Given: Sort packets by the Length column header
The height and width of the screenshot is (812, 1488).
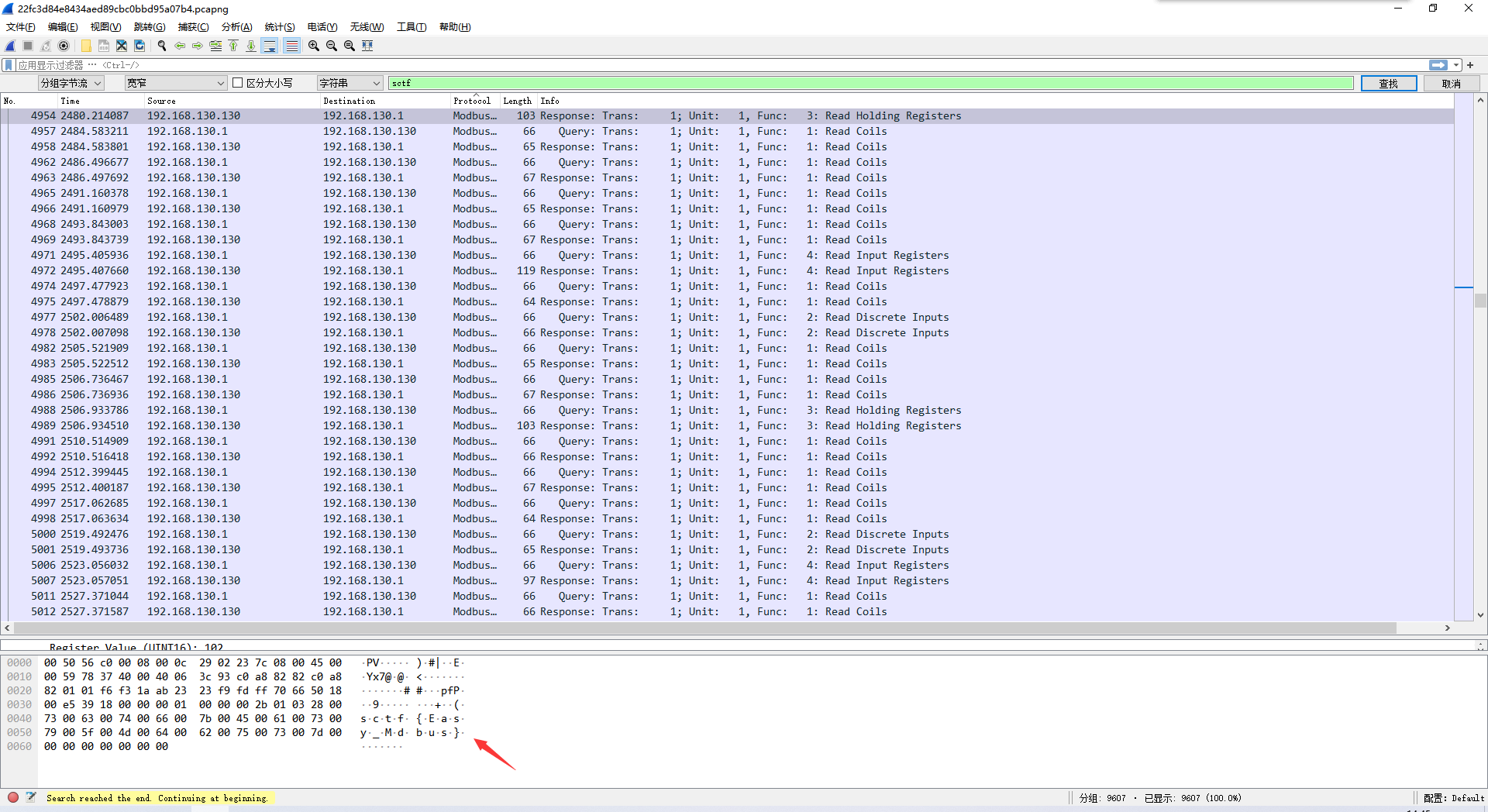Looking at the screenshot, I should [517, 101].
